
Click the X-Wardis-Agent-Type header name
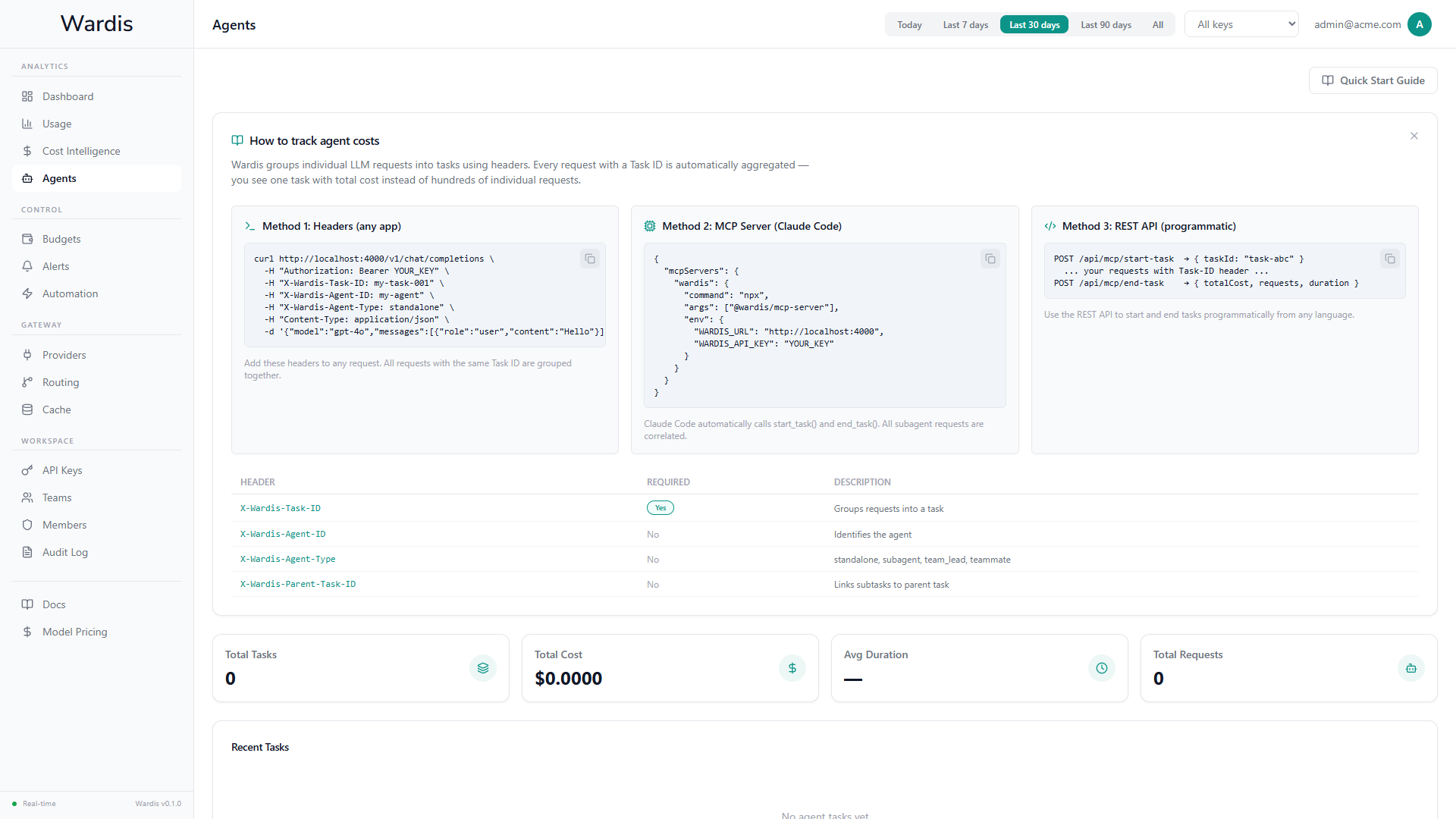click(x=288, y=559)
